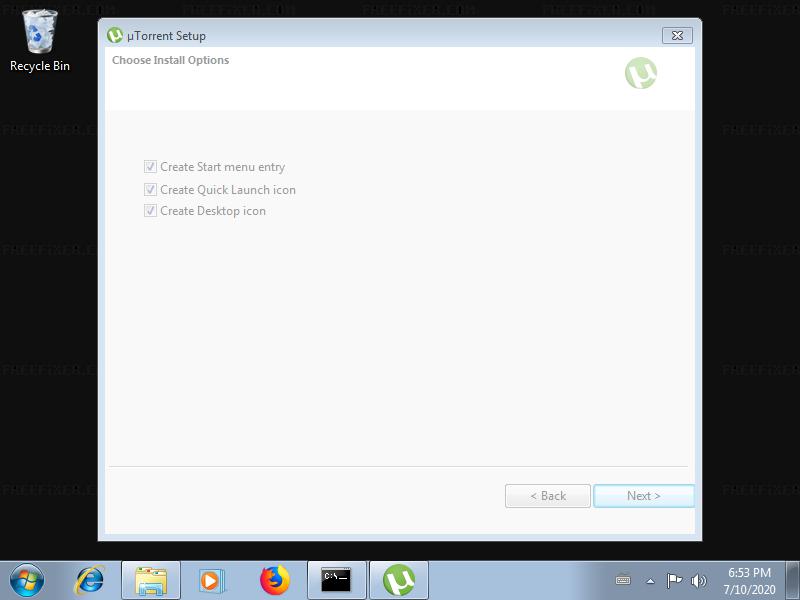The width and height of the screenshot is (800, 600).
Task: Open the volume speaker control
Action: 698,580
